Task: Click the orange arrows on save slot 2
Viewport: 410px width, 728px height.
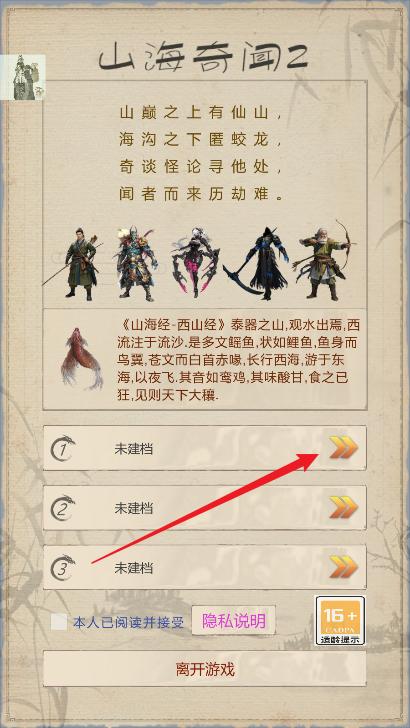Action: click(x=344, y=507)
